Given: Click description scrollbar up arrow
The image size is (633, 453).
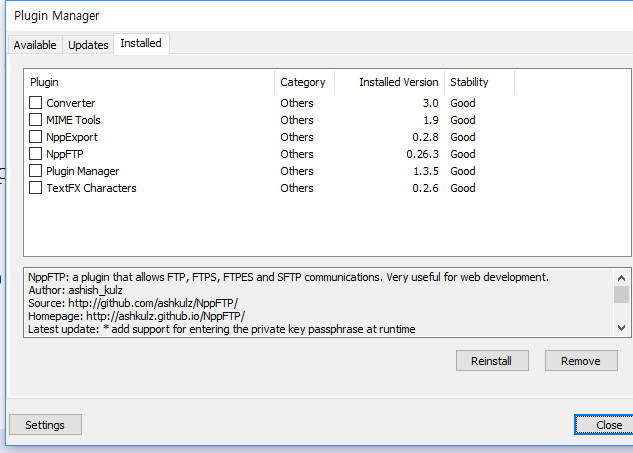Looking at the screenshot, I should pos(621,278).
